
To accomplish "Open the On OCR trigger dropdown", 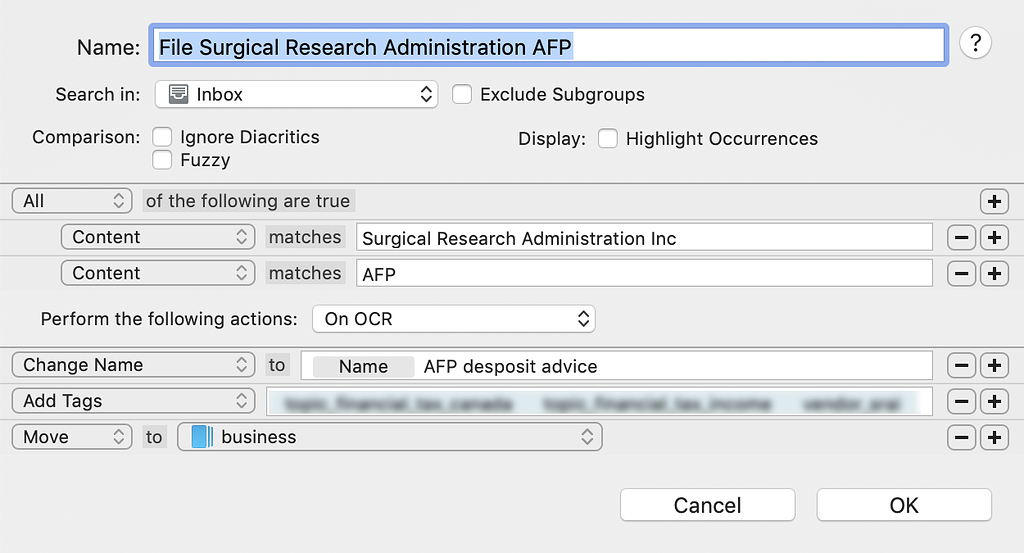I will click(453, 320).
